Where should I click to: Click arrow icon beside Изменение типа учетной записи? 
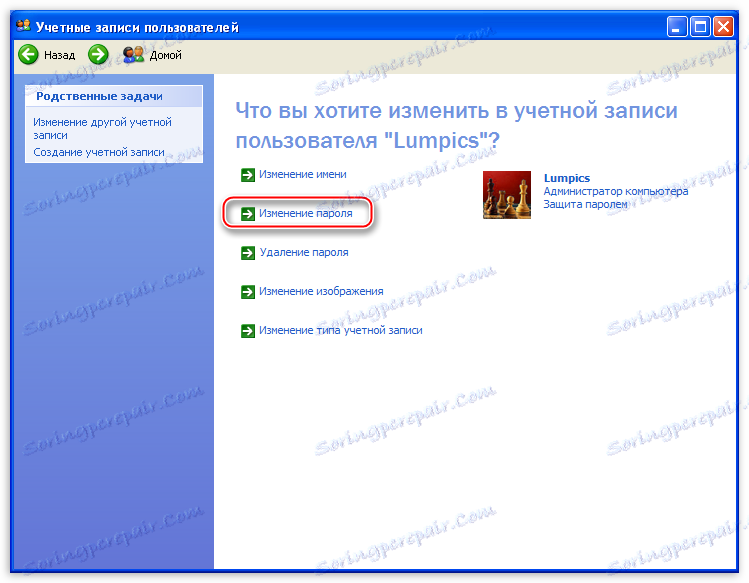248,331
